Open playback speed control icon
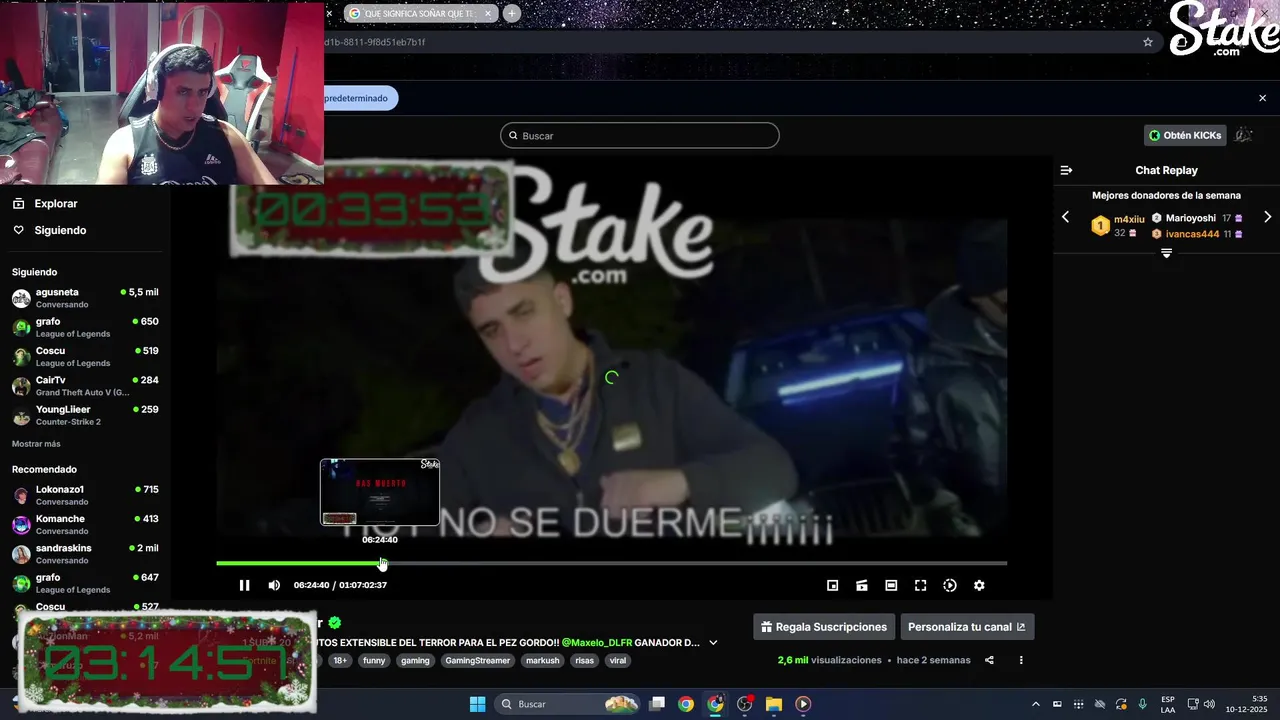The image size is (1280, 720). 950,585
